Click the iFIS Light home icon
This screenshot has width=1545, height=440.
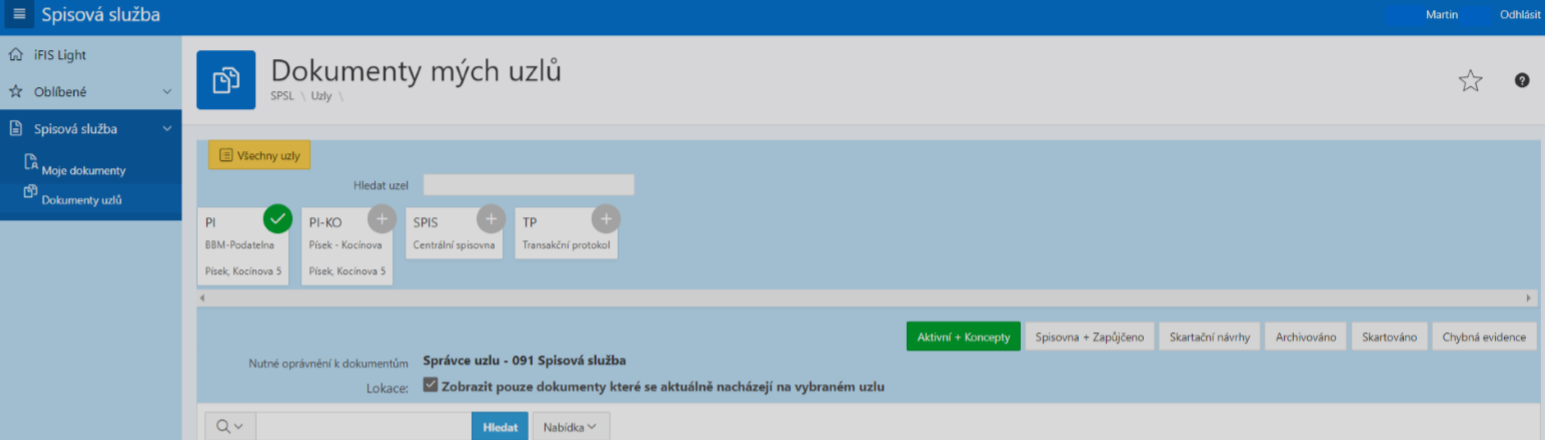coord(15,54)
